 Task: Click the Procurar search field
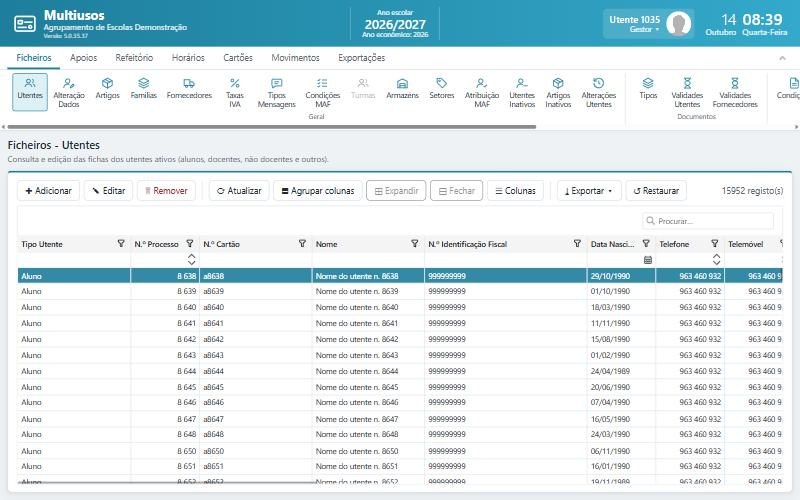(708, 221)
